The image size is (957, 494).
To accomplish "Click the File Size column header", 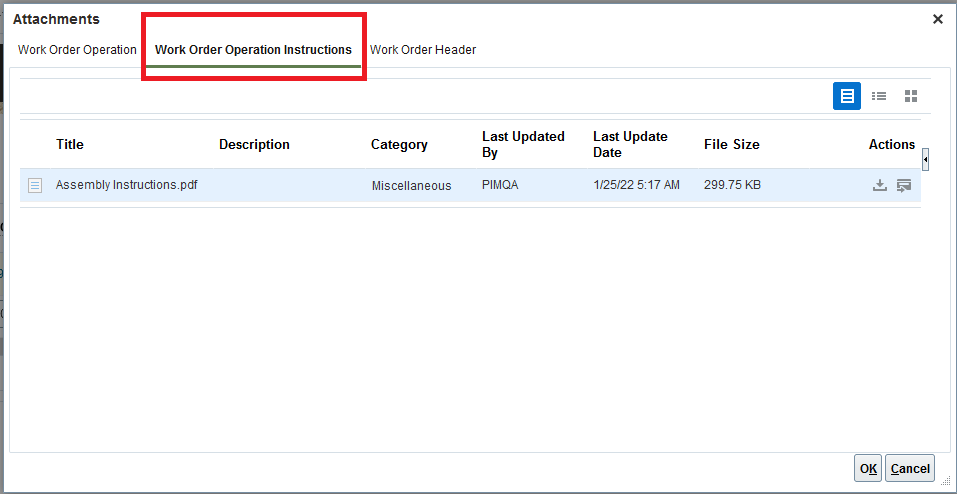I will 732,145.
